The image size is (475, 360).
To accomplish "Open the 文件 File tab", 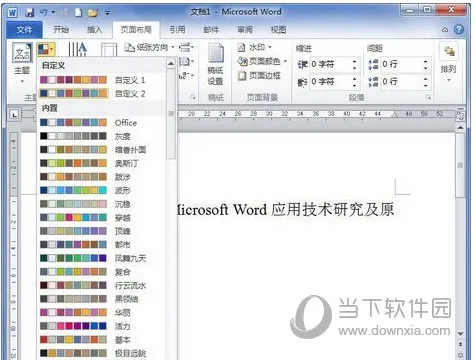I will coord(24,30).
